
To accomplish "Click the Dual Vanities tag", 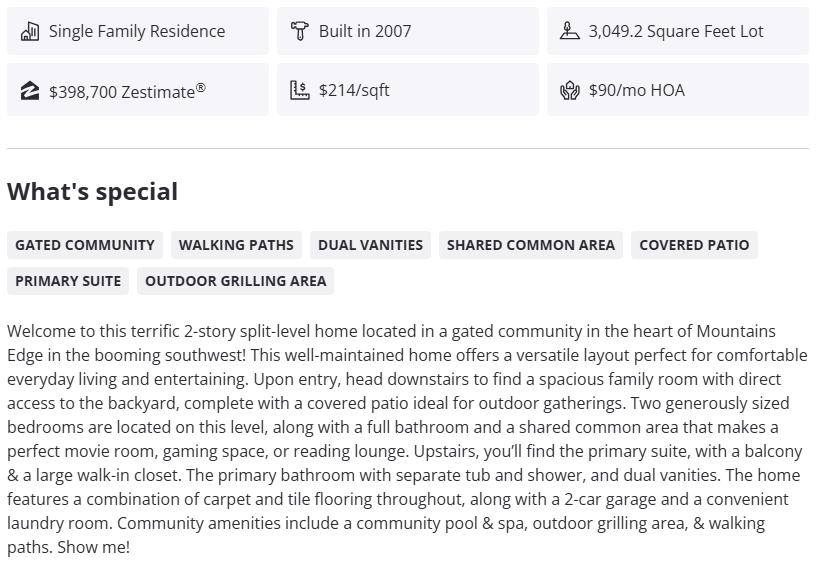I will [370, 245].
